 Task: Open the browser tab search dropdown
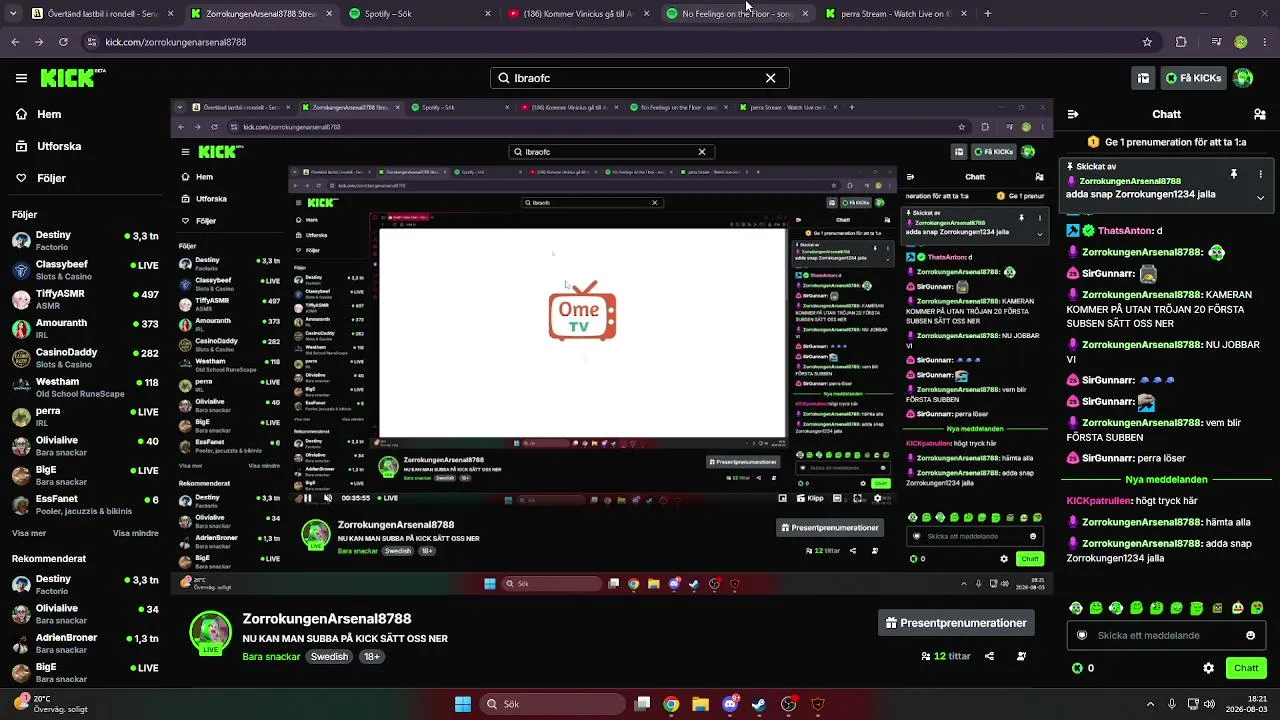pos(13,14)
